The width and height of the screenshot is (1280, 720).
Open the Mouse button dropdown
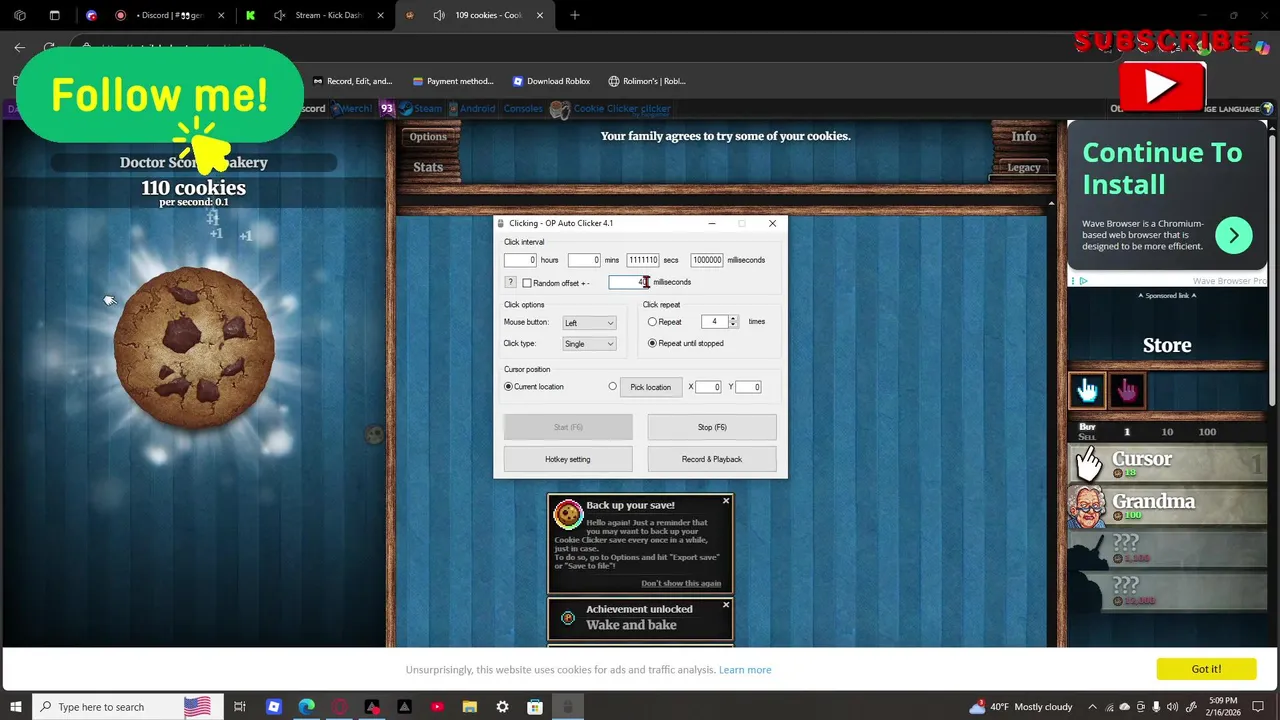(x=589, y=323)
